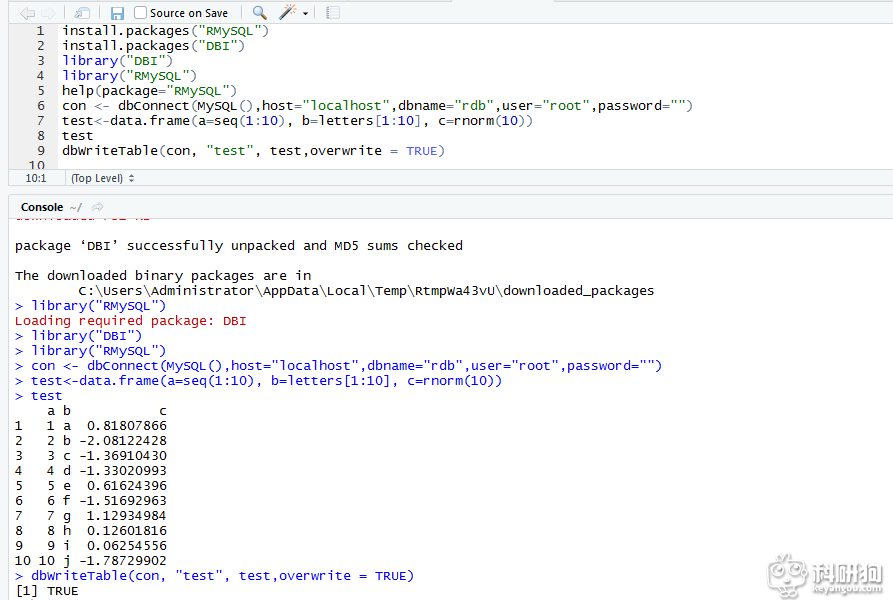Click 'package DBI successfully unpacked' console line
This screenshot has height=600, width=893.
tap(239, 246)
